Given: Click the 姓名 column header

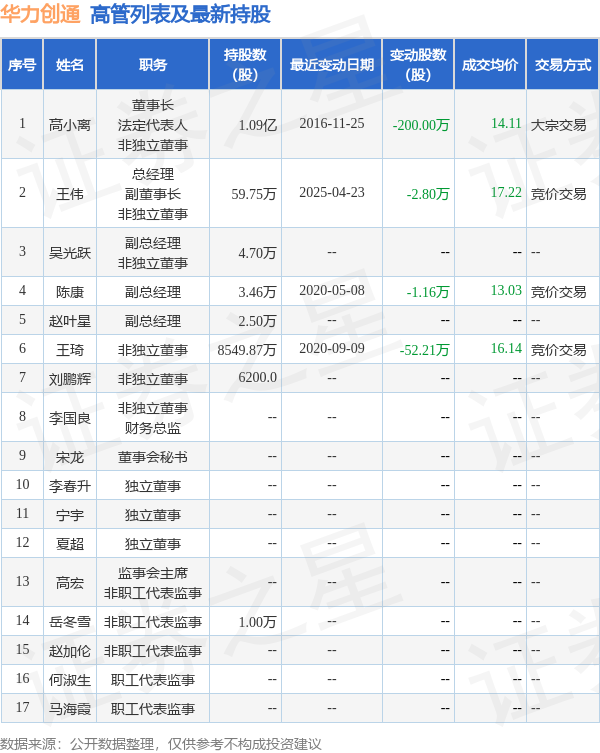Looking at the screenshot, I should click(70, 64).
